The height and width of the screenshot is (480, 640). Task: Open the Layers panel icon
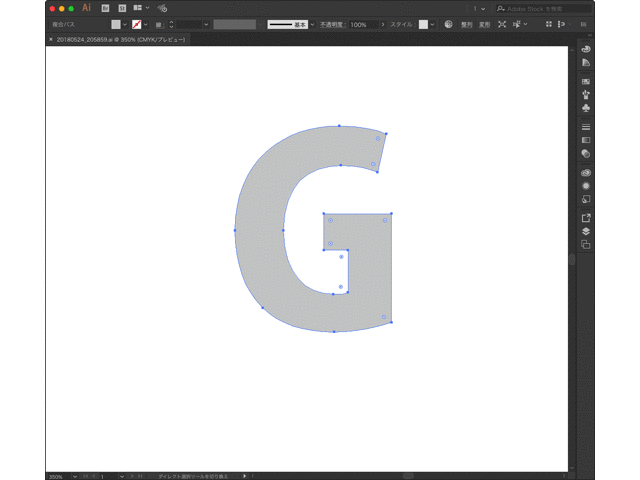586,231
